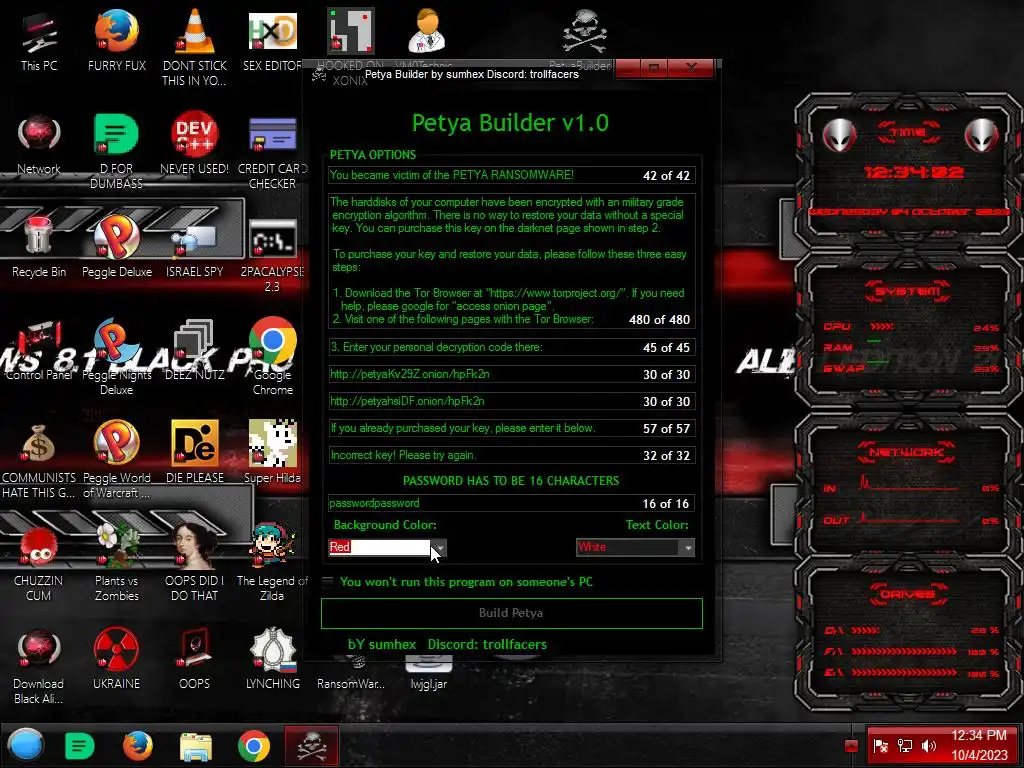Open The Legend of Zilda icon

click(272, 563)
